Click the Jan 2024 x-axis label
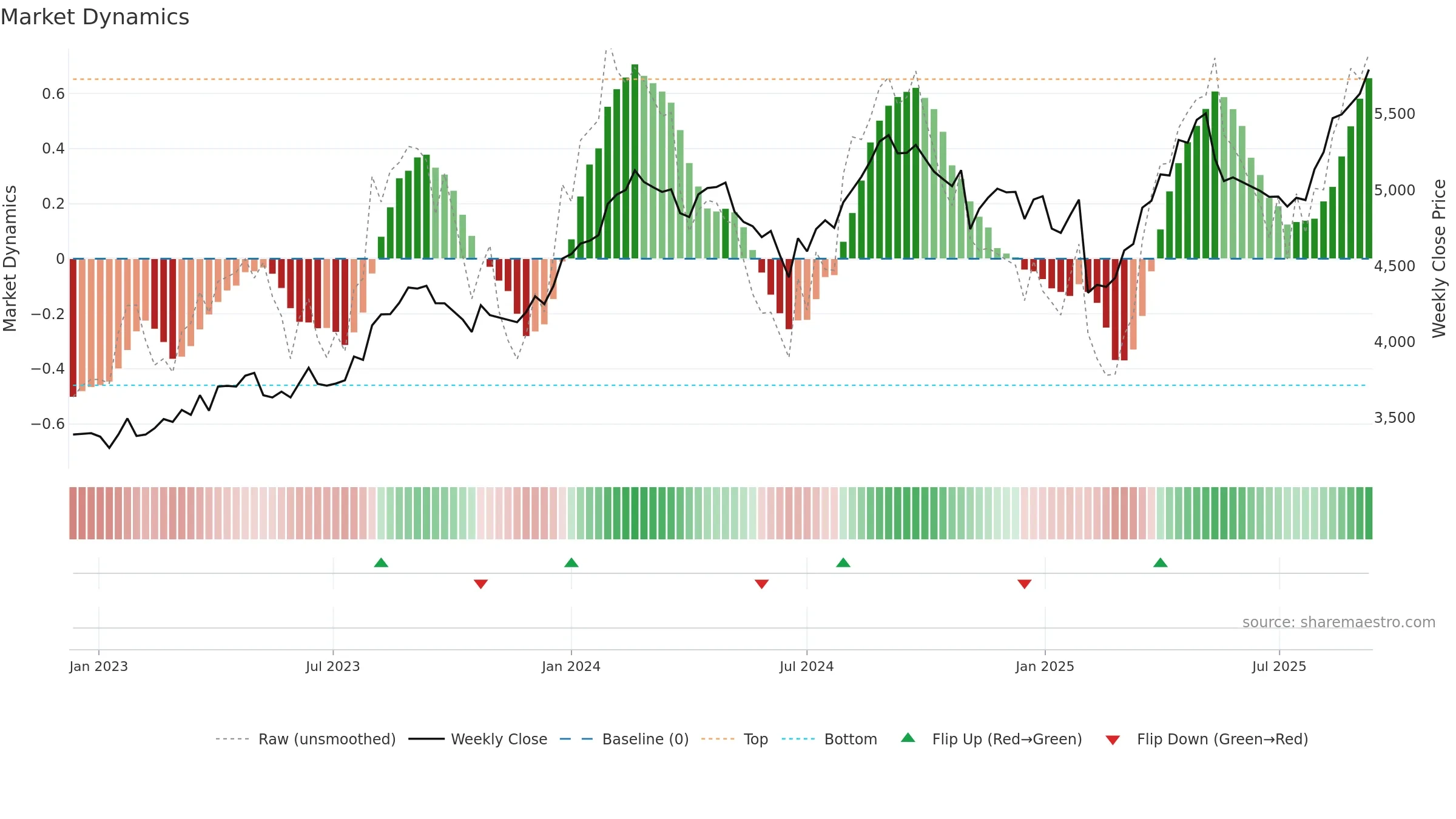 571,666
